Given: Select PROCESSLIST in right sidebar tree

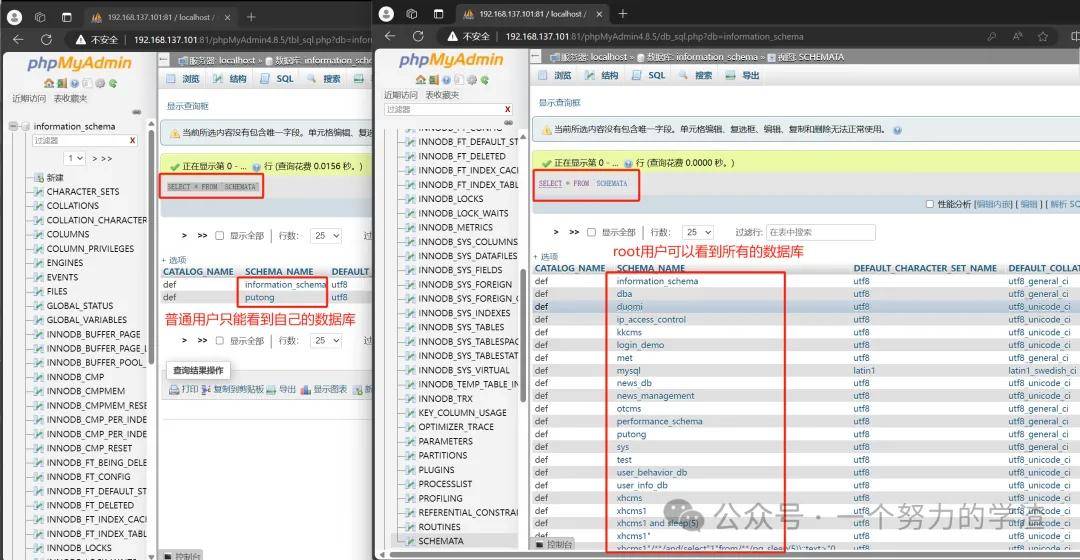Looking at the screenshot, I should point(445,484).
